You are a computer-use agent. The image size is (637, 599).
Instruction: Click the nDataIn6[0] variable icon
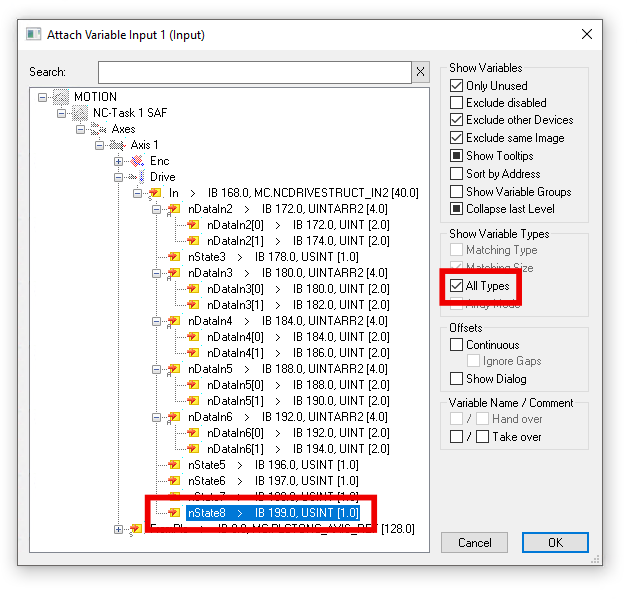pos(193,433)
